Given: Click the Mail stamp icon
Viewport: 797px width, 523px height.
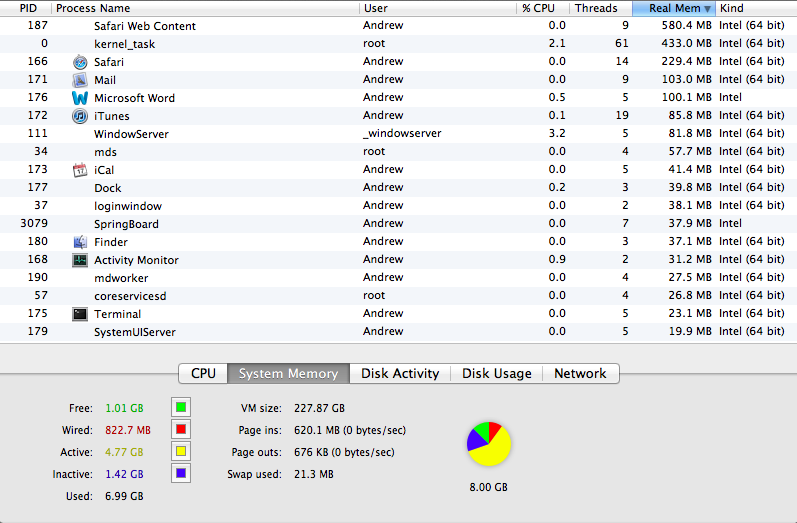Looking at the screenshot, I should 80,80.
